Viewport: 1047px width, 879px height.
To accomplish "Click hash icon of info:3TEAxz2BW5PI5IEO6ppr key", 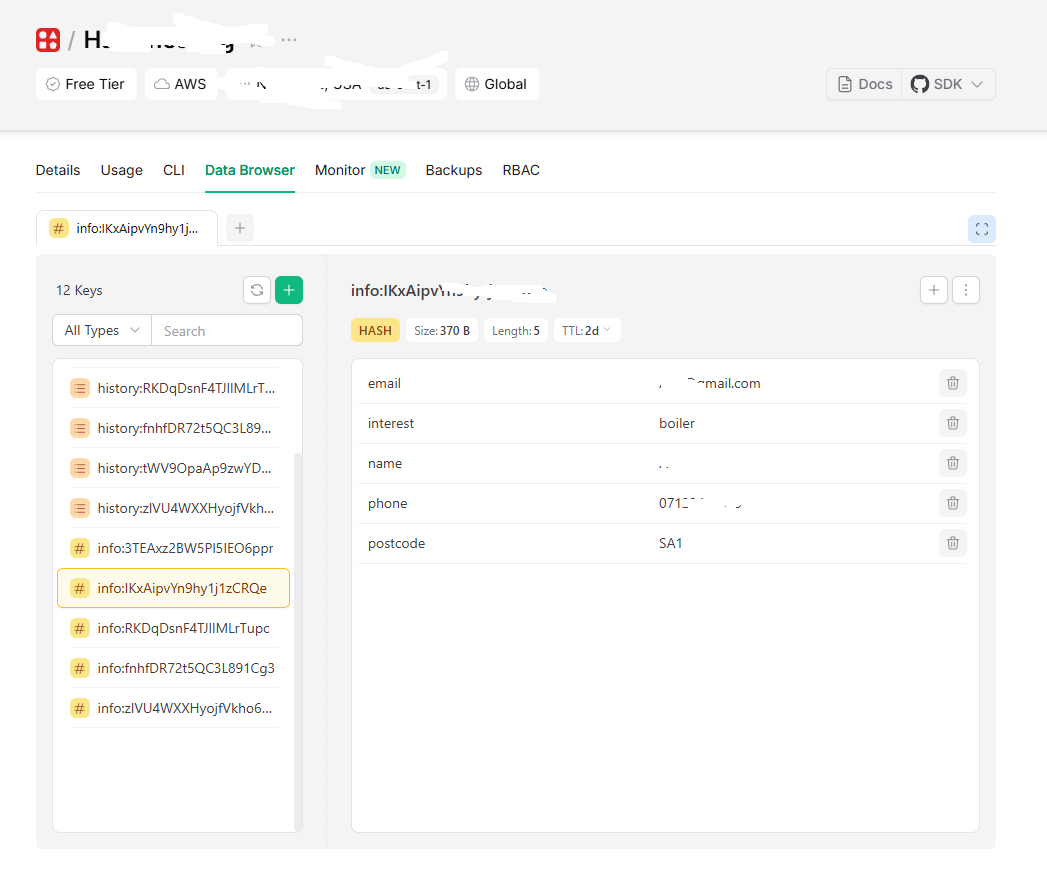I will (79, 548).
